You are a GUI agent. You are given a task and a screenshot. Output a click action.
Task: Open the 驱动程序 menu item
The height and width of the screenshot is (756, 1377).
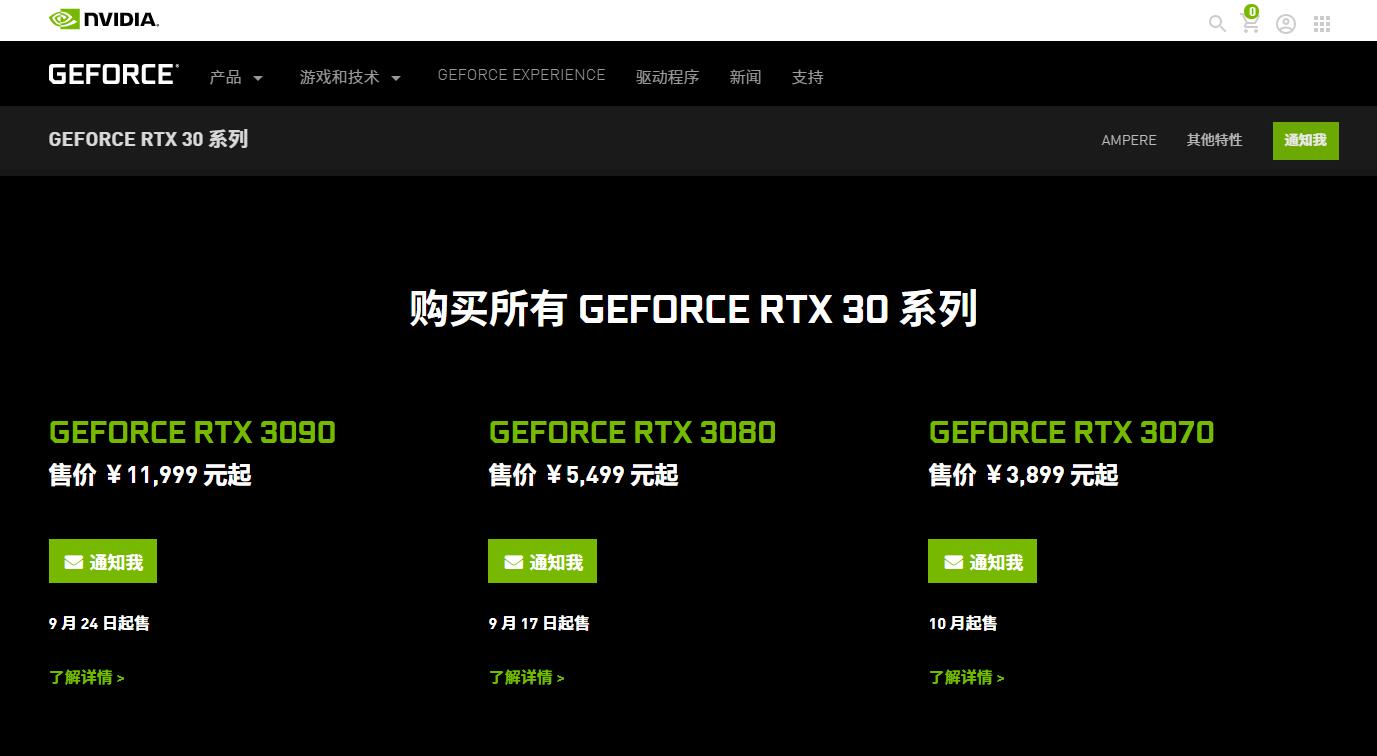(x=667, y=77)
